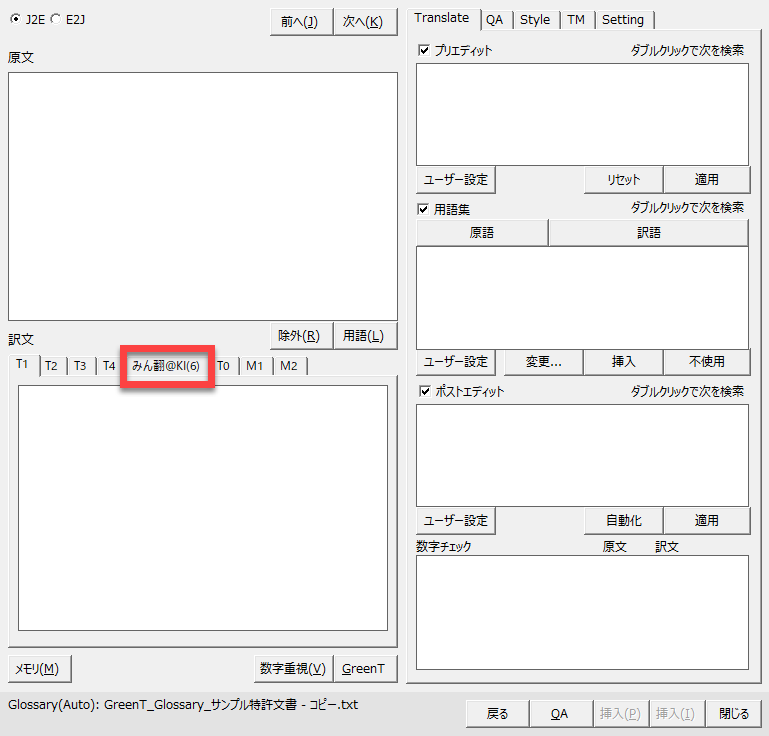Viewport: 769px width, 736px height.
Task: Switch to the Setting tab
Action: pyautogui.click(x=623, y=20)
